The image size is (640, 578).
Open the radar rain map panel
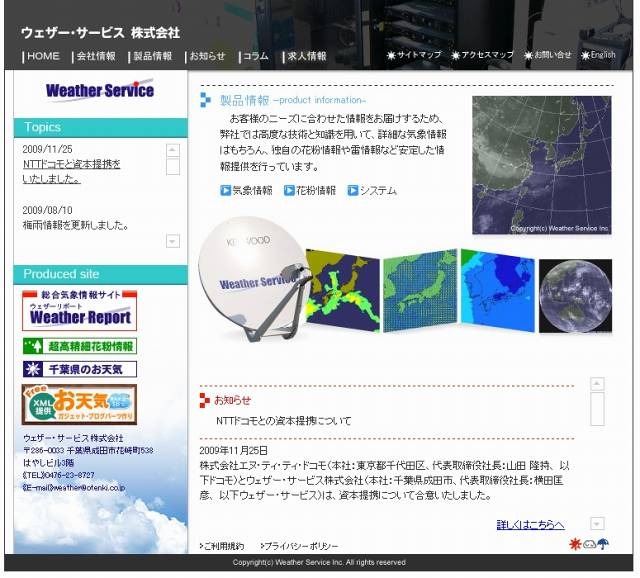(343, 291)
